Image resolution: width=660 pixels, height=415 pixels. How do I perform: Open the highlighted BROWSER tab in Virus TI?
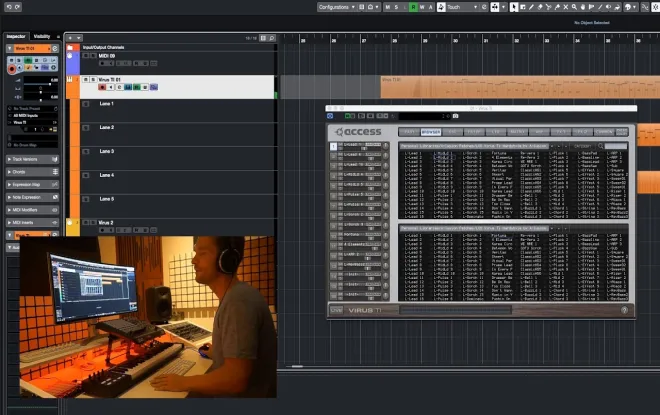[x=431, y=132]
